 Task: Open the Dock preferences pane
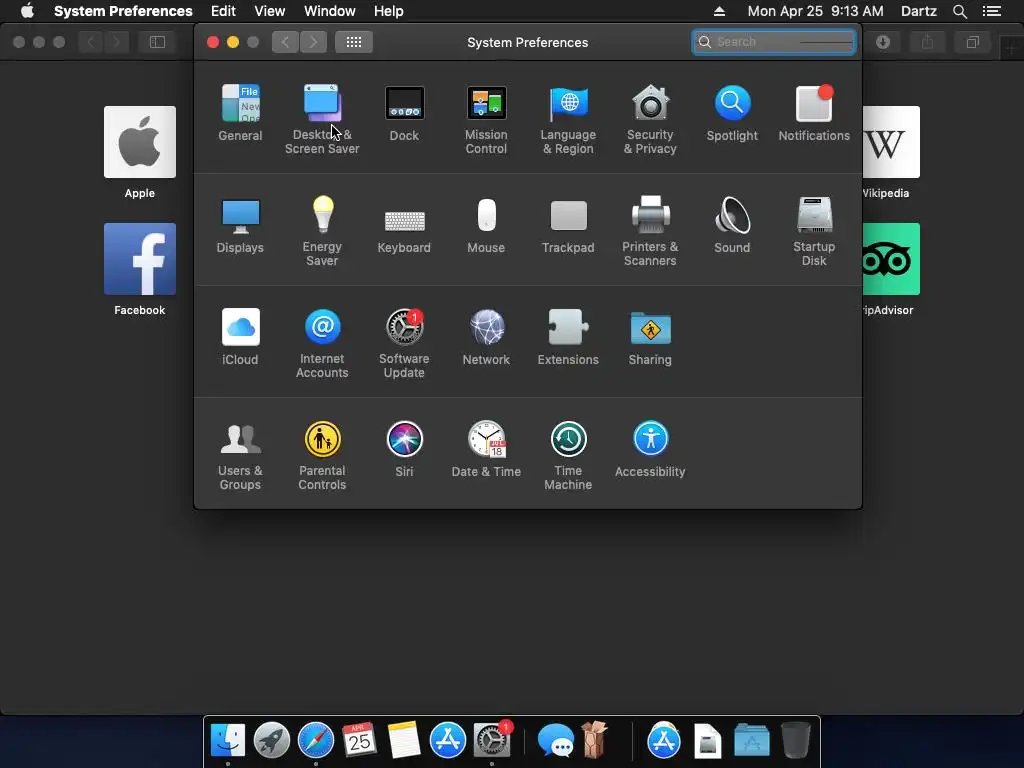point(404,113)
